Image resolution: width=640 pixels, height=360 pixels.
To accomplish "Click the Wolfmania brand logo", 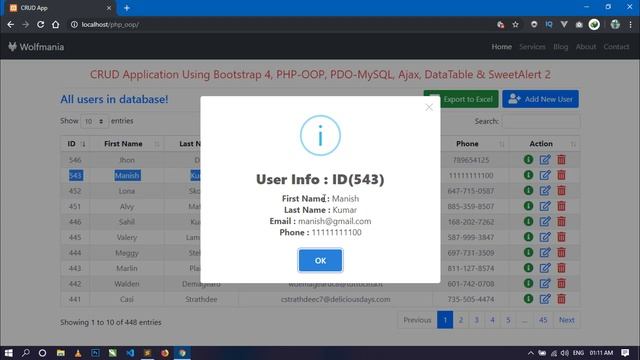I will 36,47.
